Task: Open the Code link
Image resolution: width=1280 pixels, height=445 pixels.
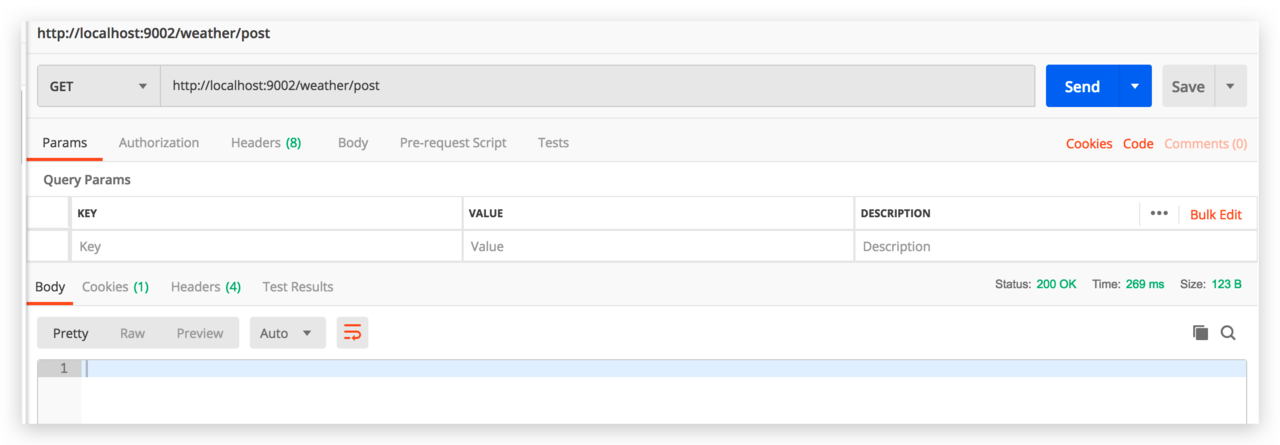Action: pos(1138,144)
